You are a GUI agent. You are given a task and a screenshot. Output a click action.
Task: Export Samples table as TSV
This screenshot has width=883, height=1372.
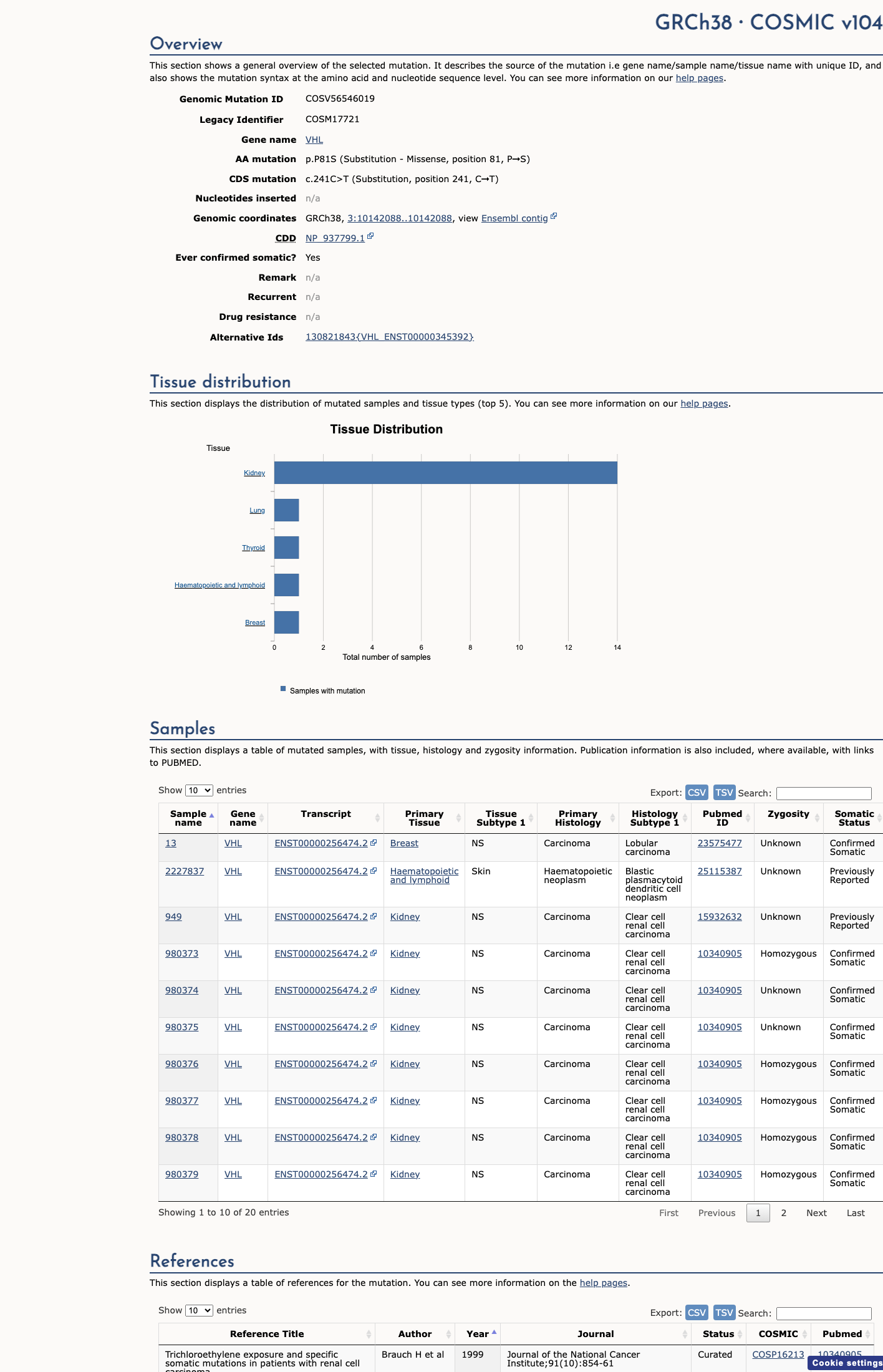[724, 793]
